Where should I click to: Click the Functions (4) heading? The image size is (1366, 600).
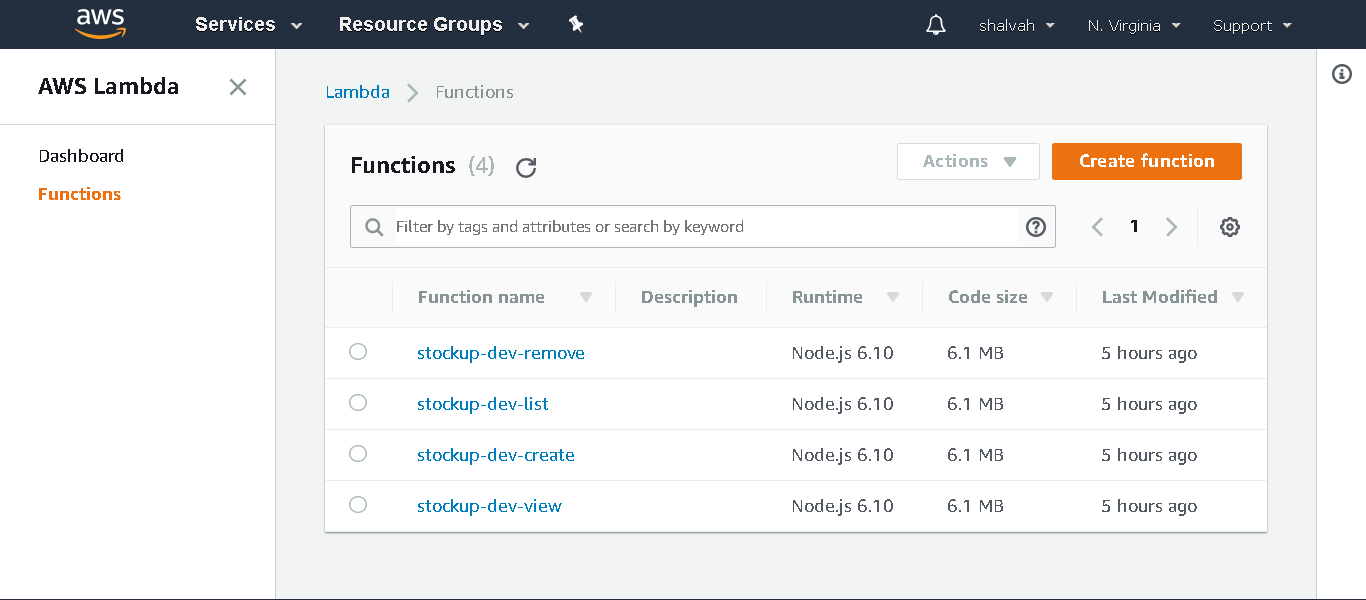pyautogui.click(x=422, y=166)
